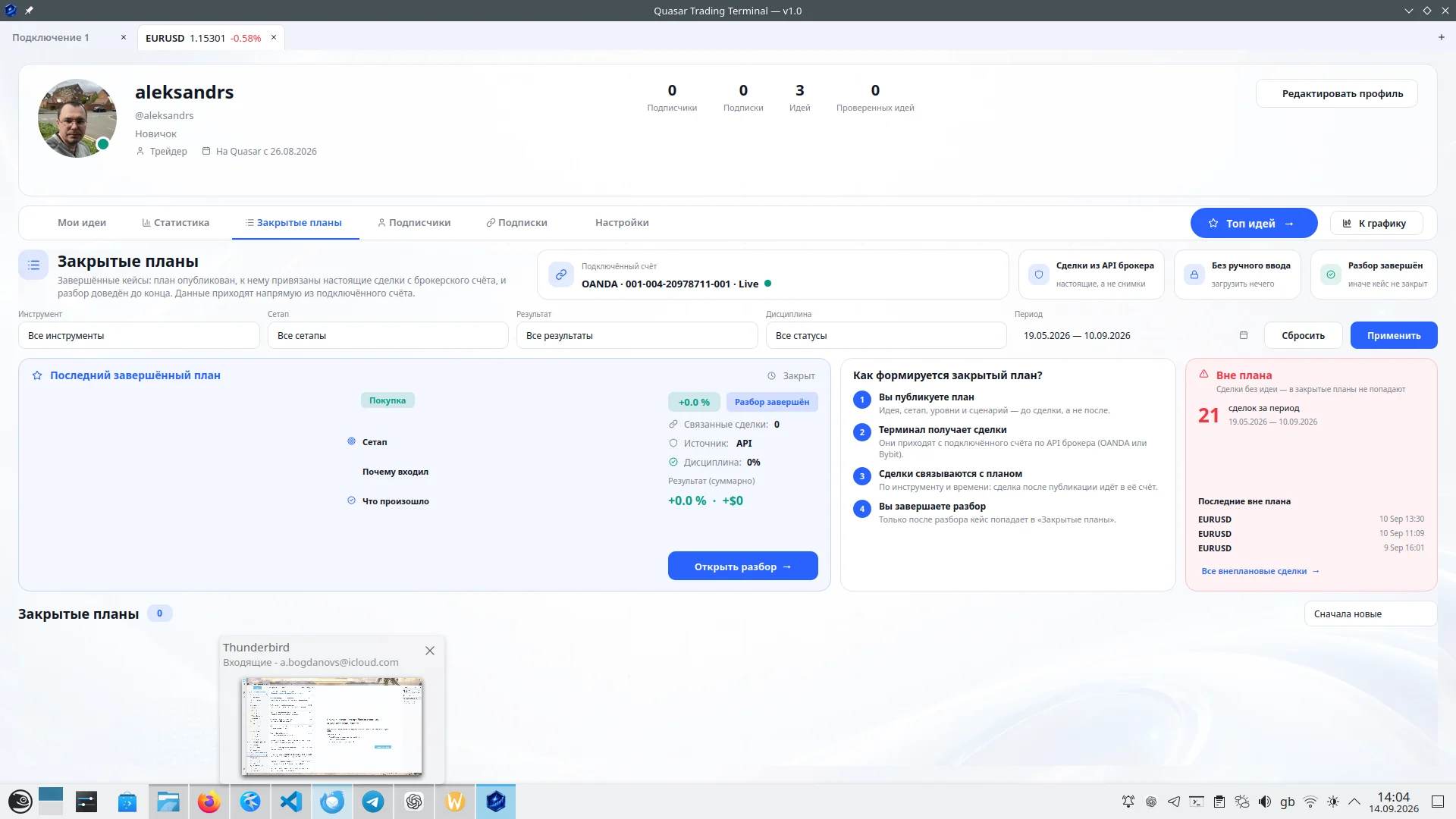Click the Применить filter button
This screenshot has width=1456, height=819.
pyautogui.click(x=1394, y=335)
